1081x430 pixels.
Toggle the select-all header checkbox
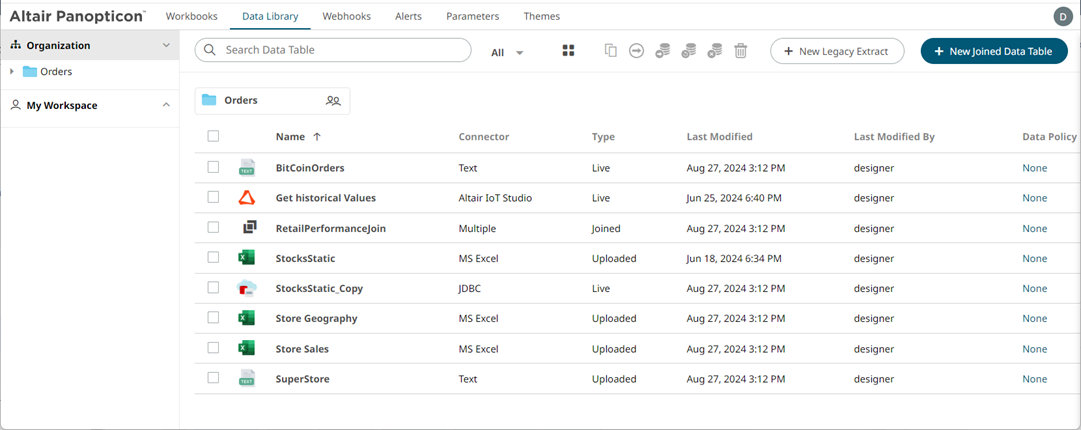pos(213,136)
